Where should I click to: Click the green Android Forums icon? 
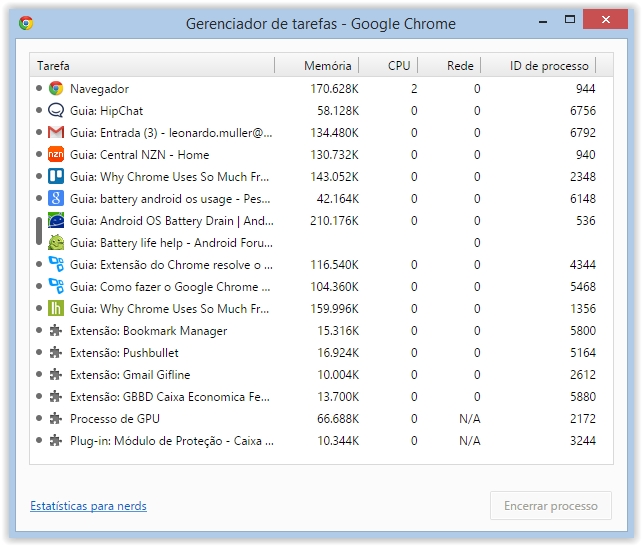tap(56, 243)
